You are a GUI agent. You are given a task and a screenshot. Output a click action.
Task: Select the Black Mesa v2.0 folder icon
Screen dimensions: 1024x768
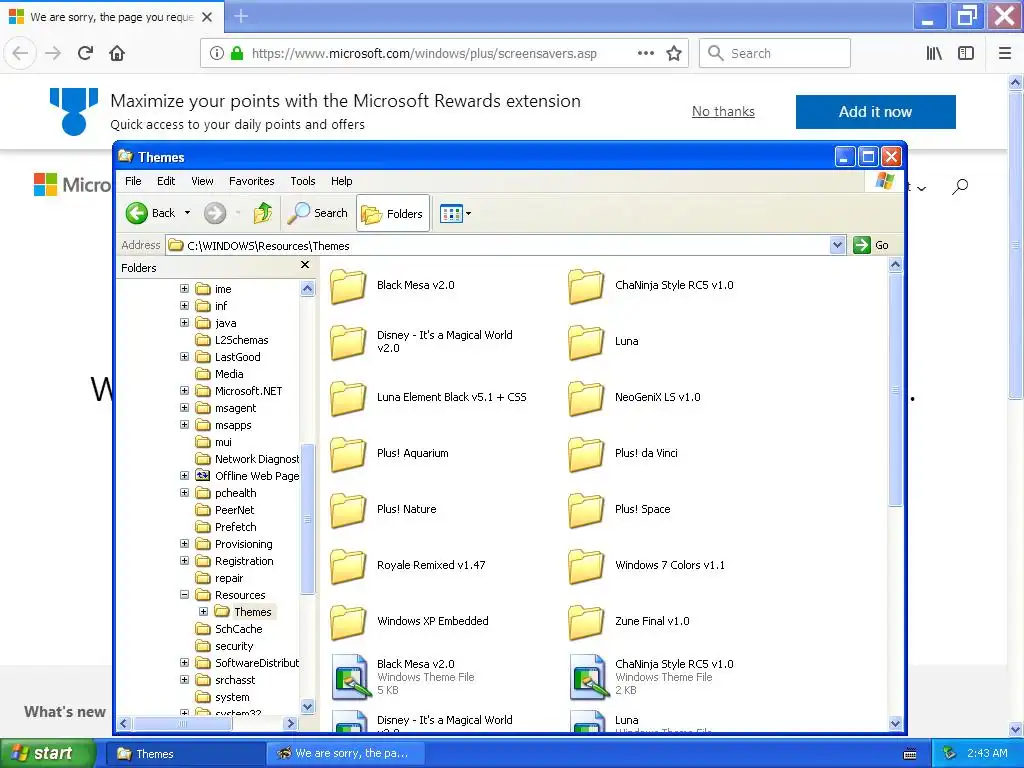point(347,286)
